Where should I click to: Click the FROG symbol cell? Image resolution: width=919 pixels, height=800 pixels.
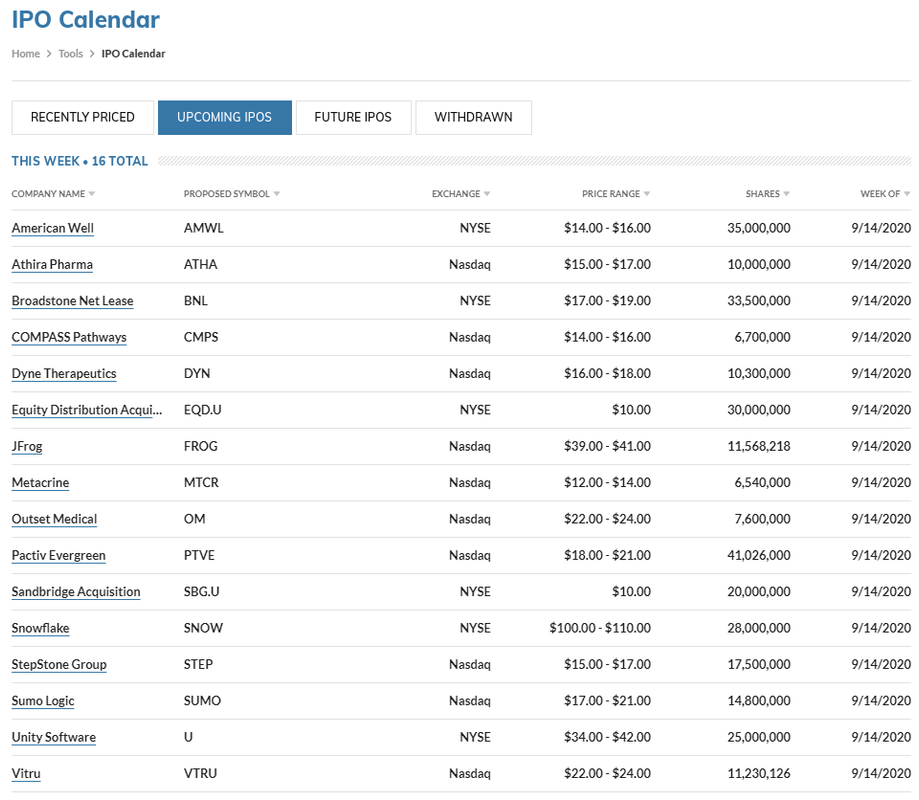[200, 447]
